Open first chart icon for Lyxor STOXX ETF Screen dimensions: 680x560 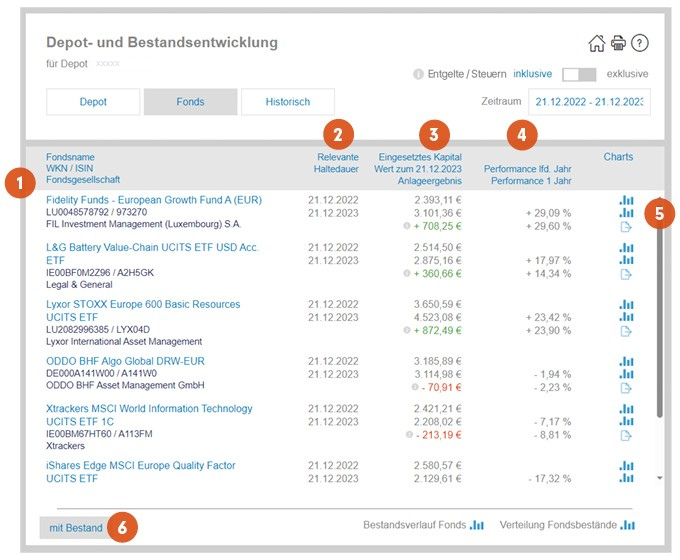[x=626, y=305]
